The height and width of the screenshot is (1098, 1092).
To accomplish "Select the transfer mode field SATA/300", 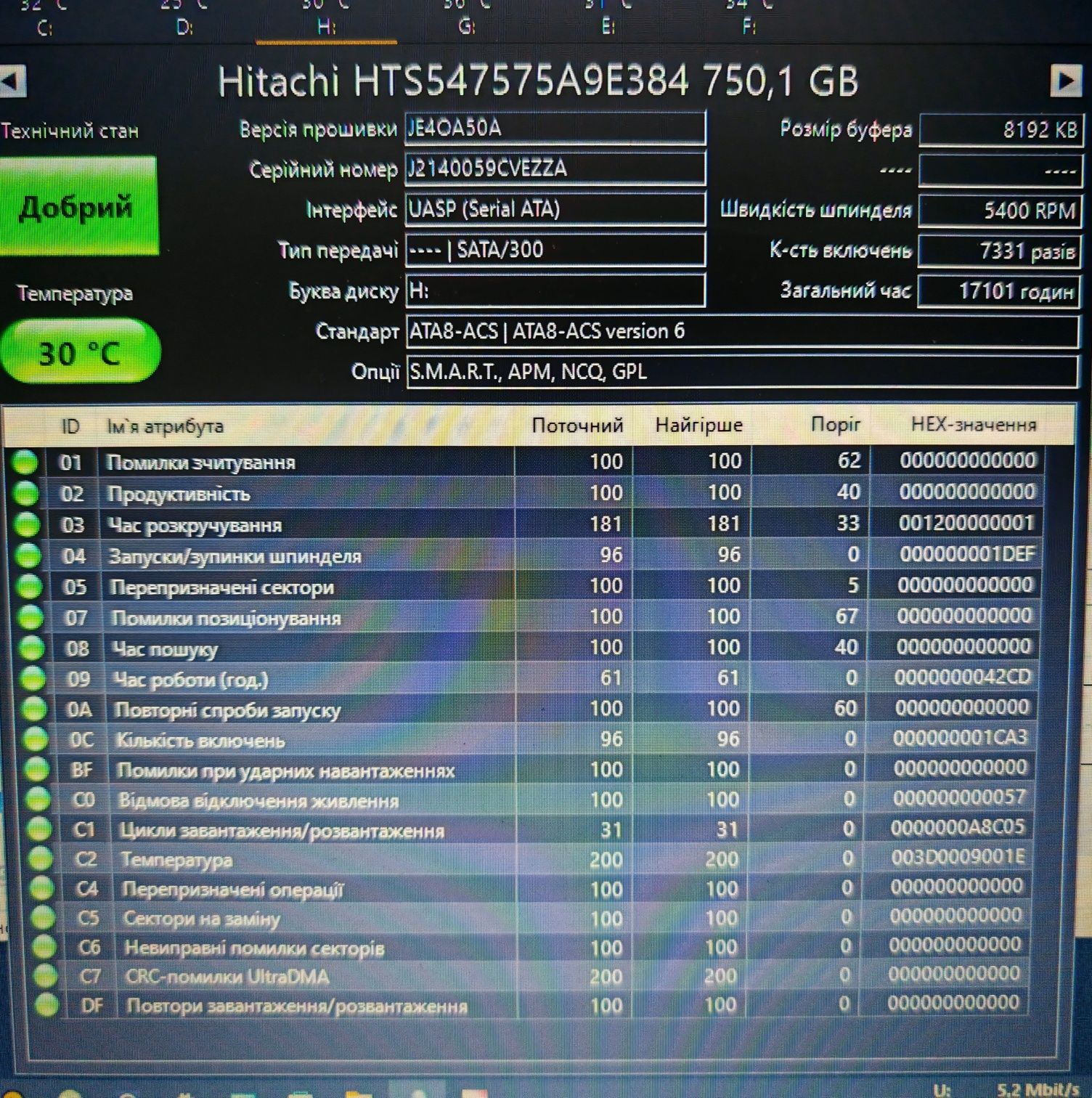I will 555,251.
